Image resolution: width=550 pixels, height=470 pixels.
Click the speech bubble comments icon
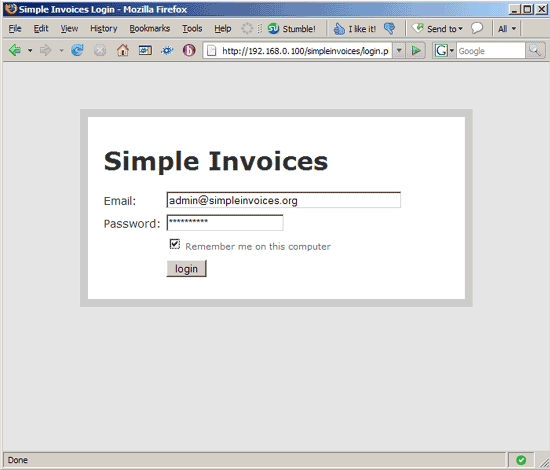[x=477, y=28]
